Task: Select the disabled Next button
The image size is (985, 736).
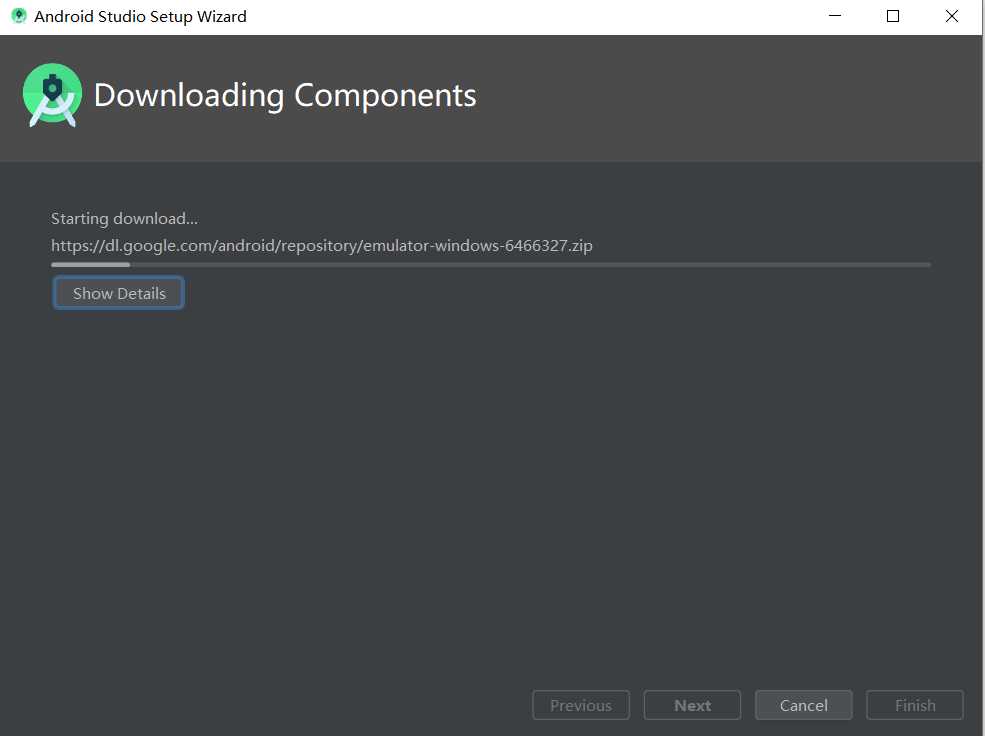Action: (x=692, y=705)
